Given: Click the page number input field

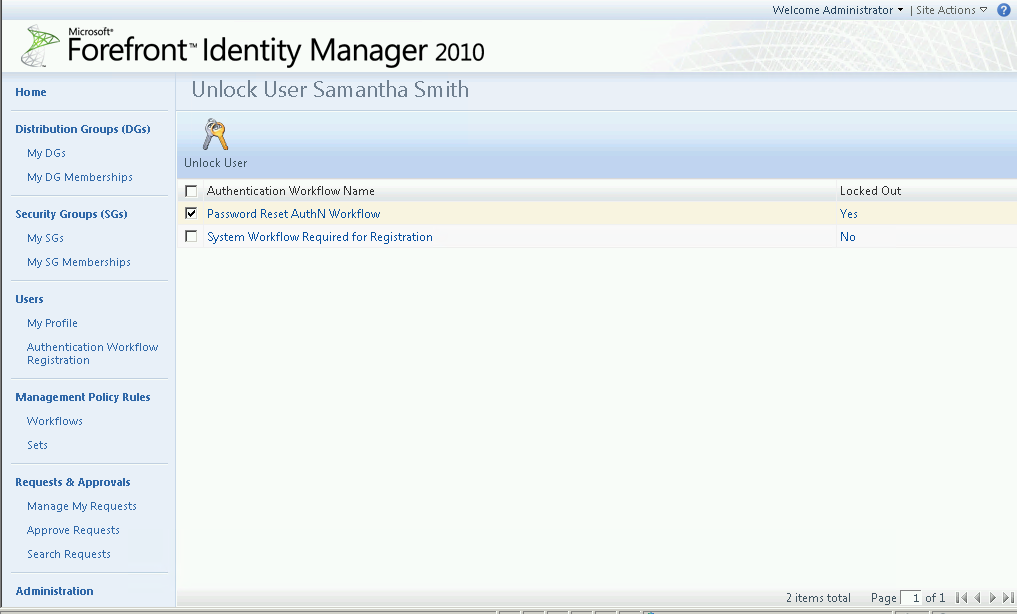Looking at the screenshot, I should (911, 598).
